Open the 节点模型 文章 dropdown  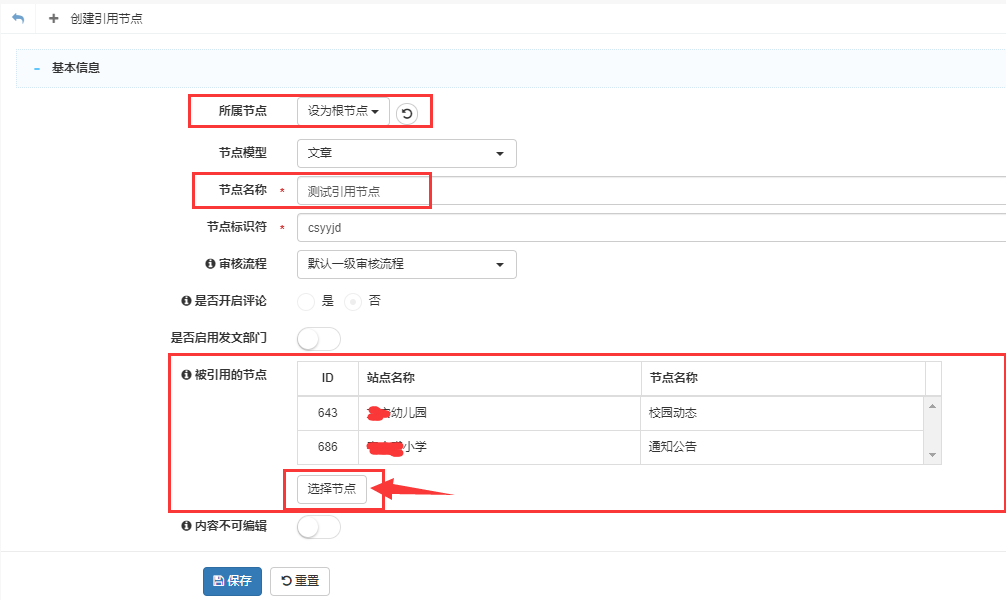click(x=406, y=153)
